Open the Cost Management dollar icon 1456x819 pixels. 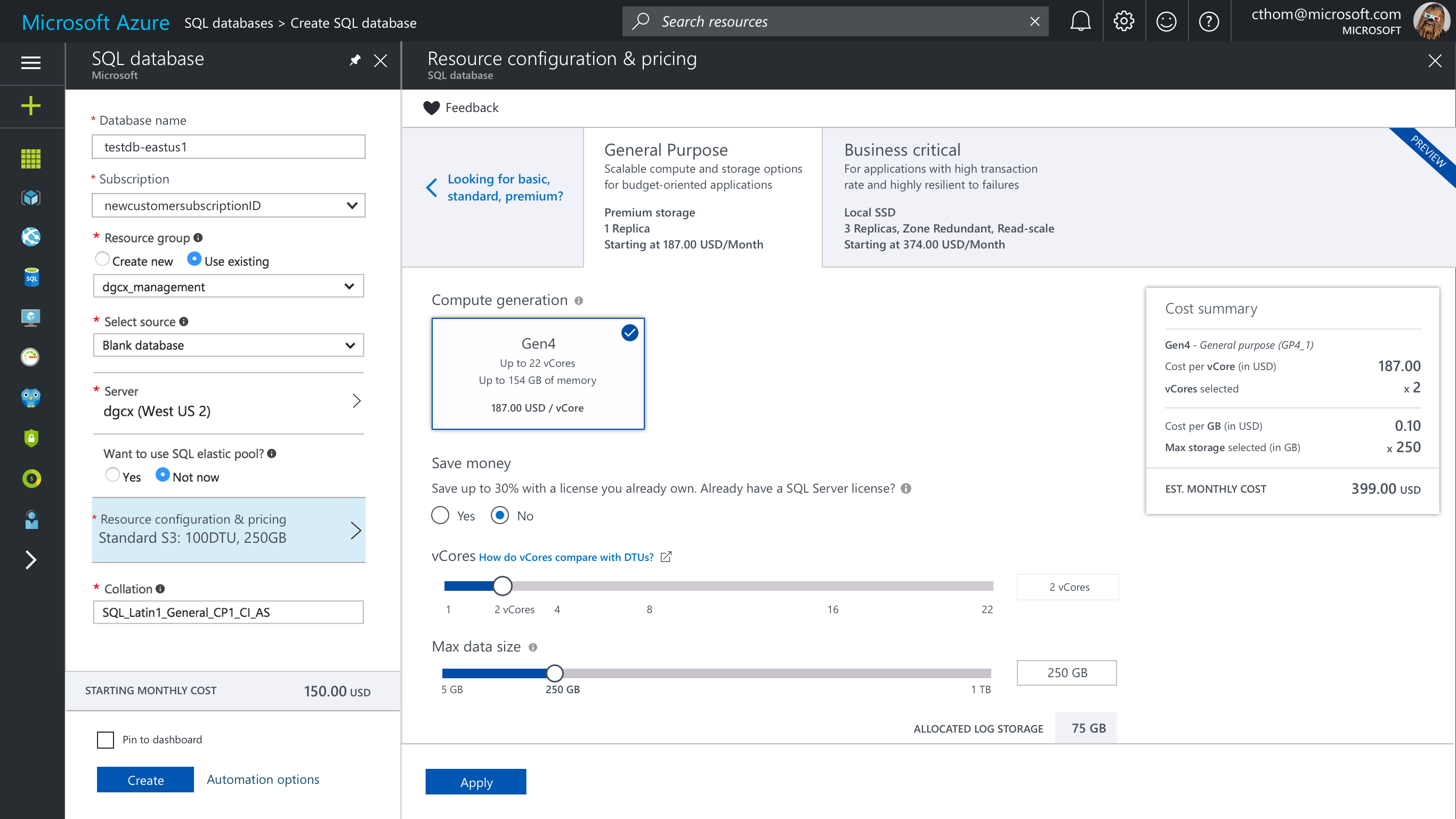31,478
